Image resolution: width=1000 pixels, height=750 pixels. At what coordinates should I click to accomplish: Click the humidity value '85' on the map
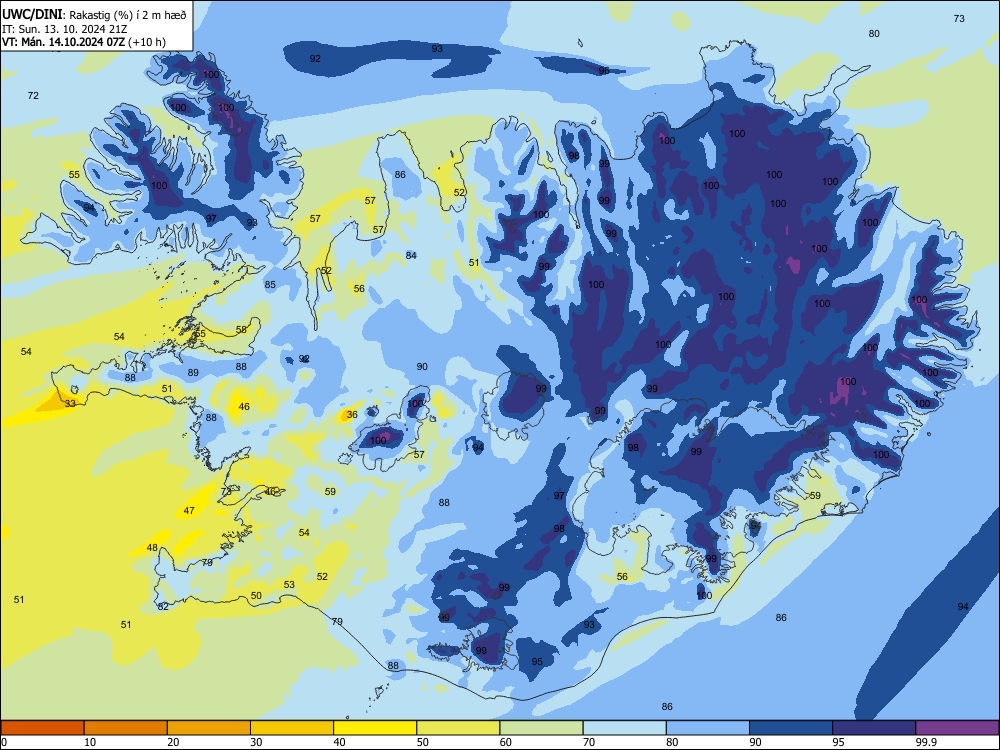[270, 284]
